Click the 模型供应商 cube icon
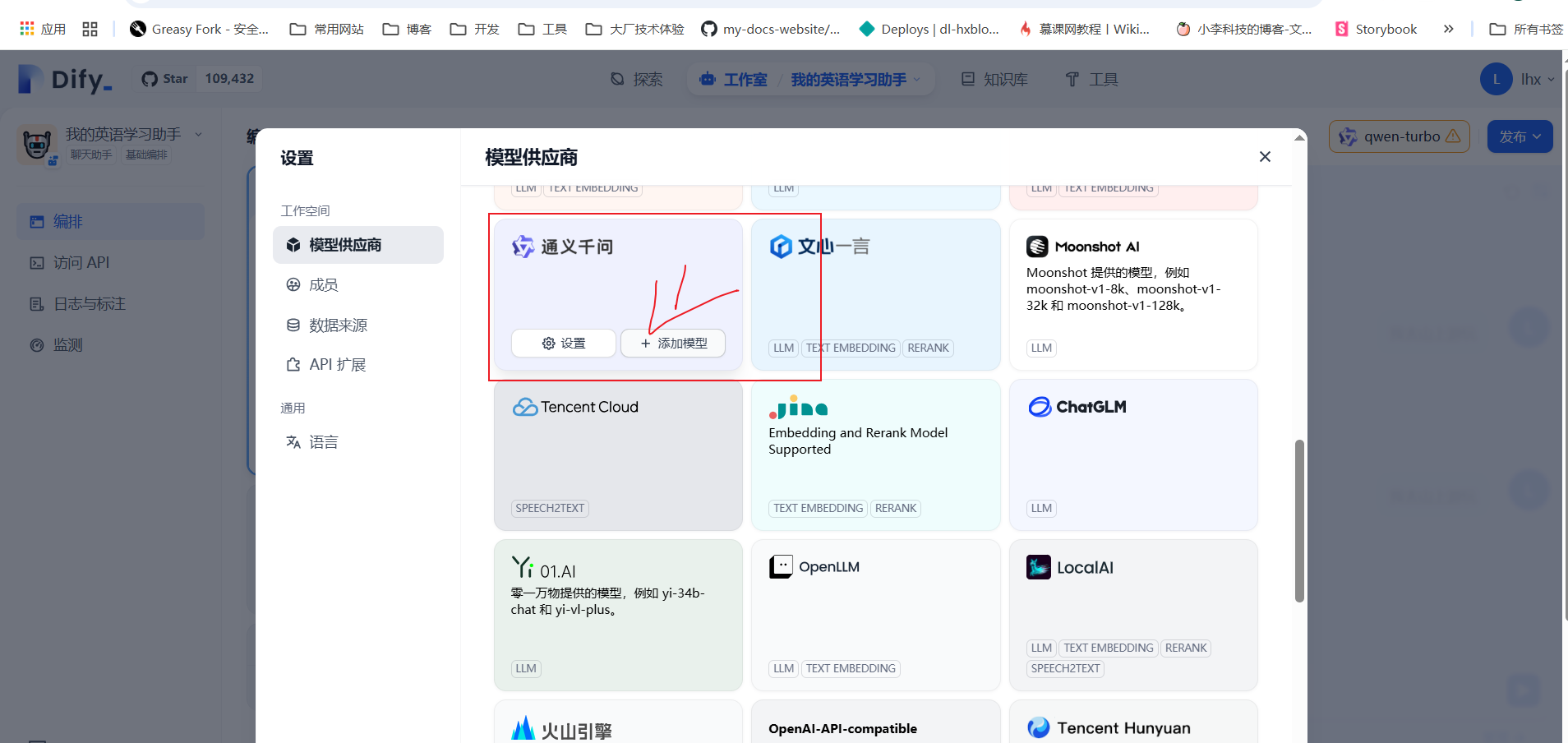 click(293, 245)
